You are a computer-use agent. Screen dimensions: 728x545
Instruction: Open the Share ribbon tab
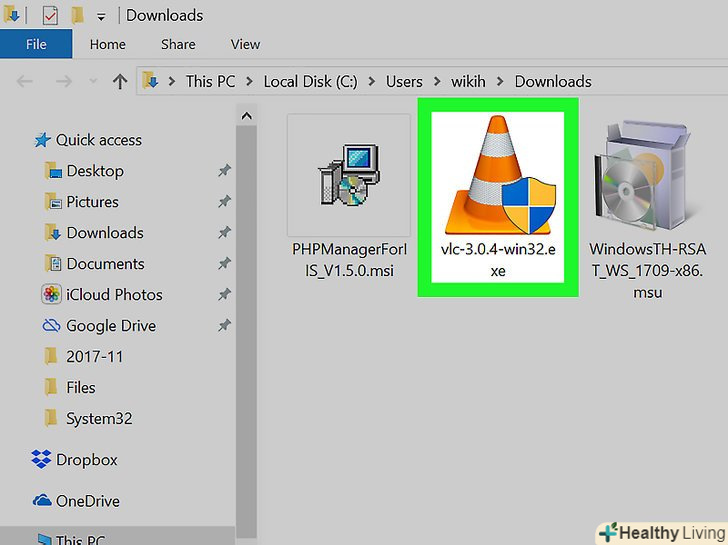178,44
